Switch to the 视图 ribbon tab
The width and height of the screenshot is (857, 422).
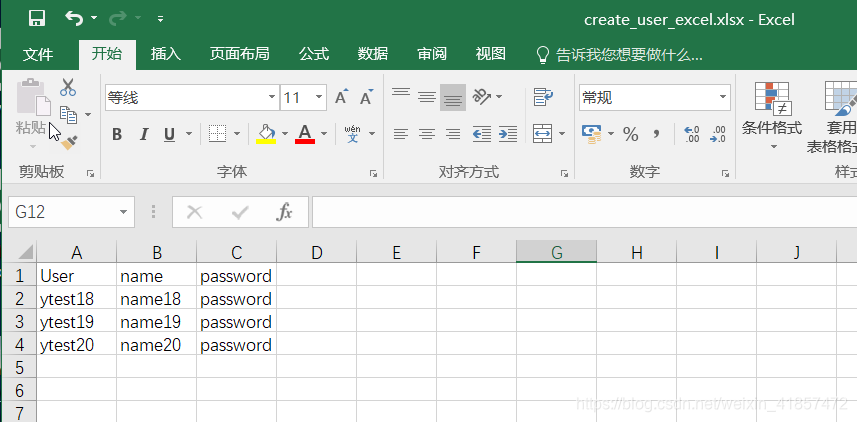pyautogui.click(x=490, y=54)
